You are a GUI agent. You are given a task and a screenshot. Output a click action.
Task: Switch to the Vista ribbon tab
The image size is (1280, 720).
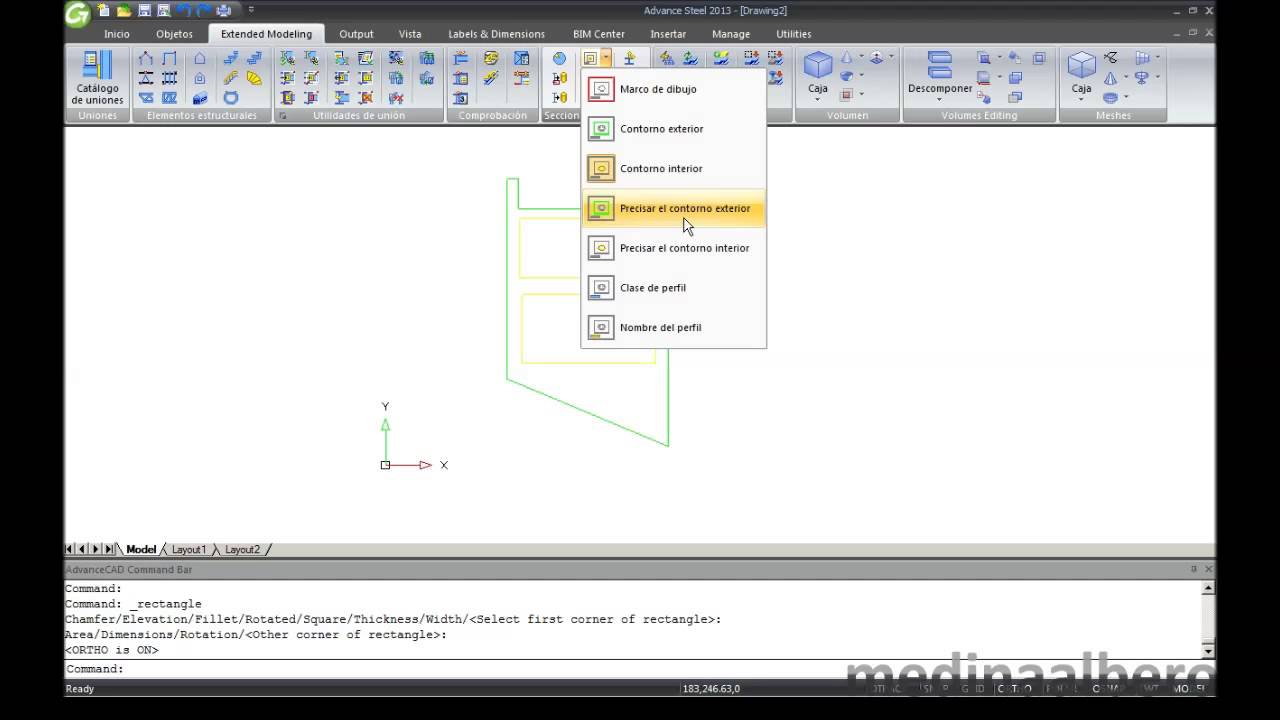410,34
